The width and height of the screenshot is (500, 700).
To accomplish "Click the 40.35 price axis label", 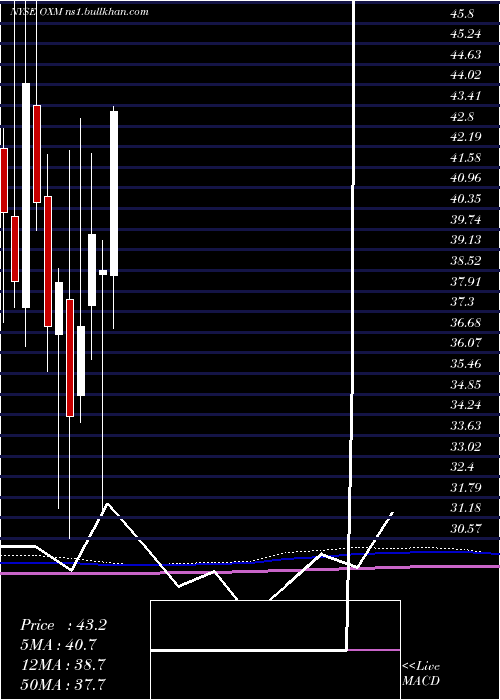I will (466, 199).
